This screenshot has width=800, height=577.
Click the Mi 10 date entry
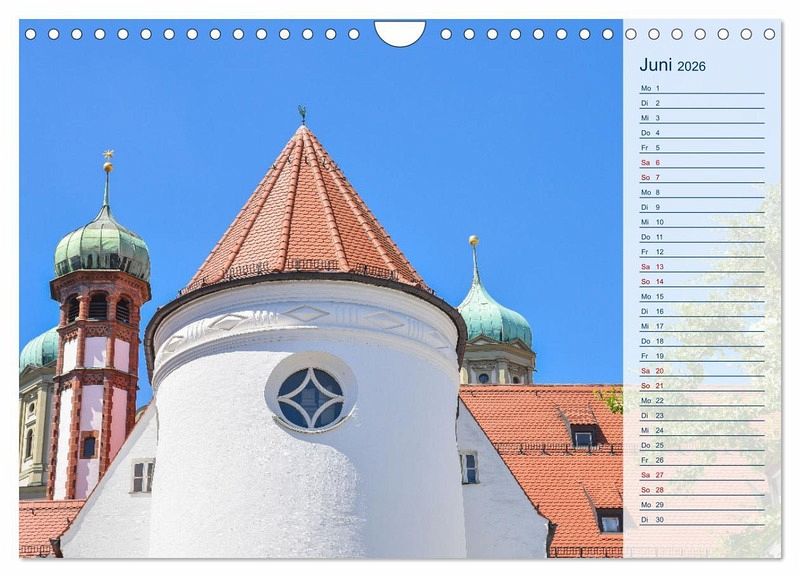click(701, 222)
